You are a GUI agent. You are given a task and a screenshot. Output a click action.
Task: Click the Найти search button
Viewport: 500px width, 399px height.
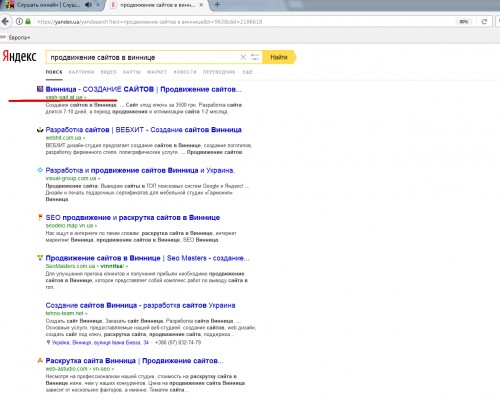[x=279, y=57]
